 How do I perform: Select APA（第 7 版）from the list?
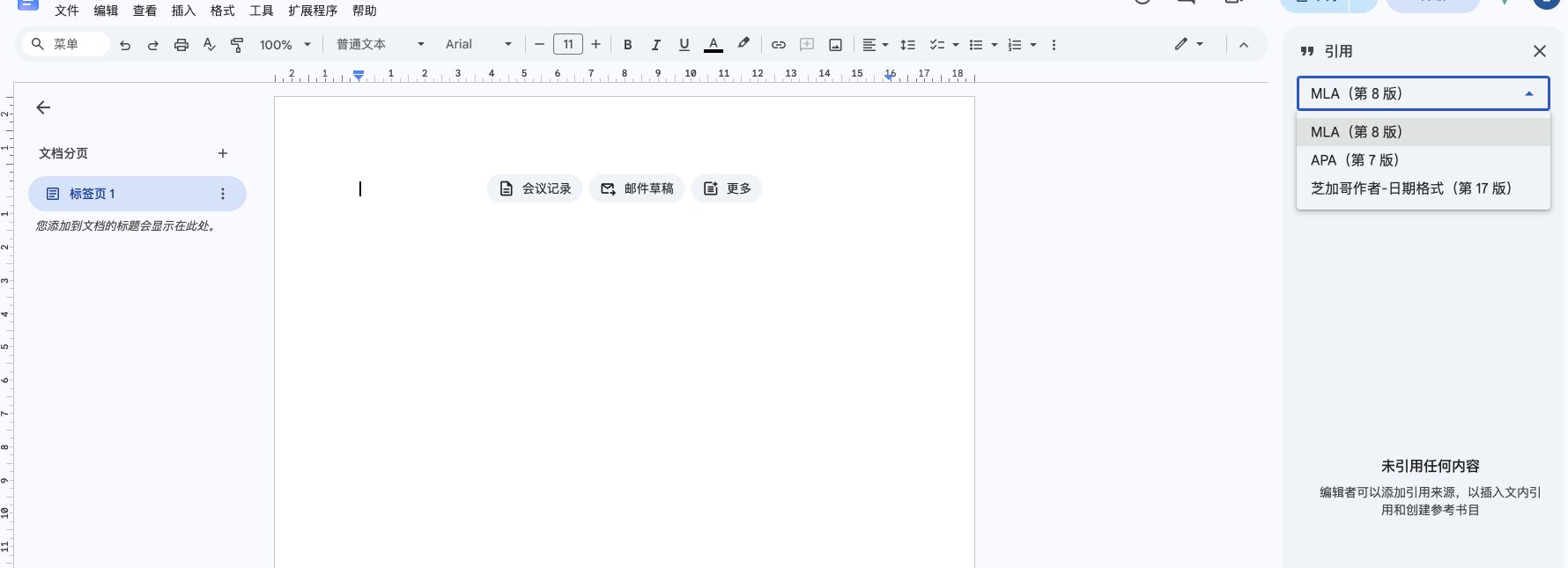tap(1423, 160)
